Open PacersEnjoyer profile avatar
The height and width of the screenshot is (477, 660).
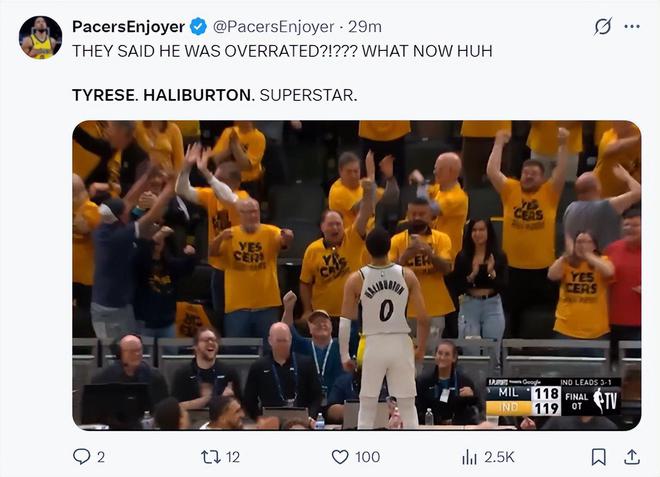click(x=40, y=37)
